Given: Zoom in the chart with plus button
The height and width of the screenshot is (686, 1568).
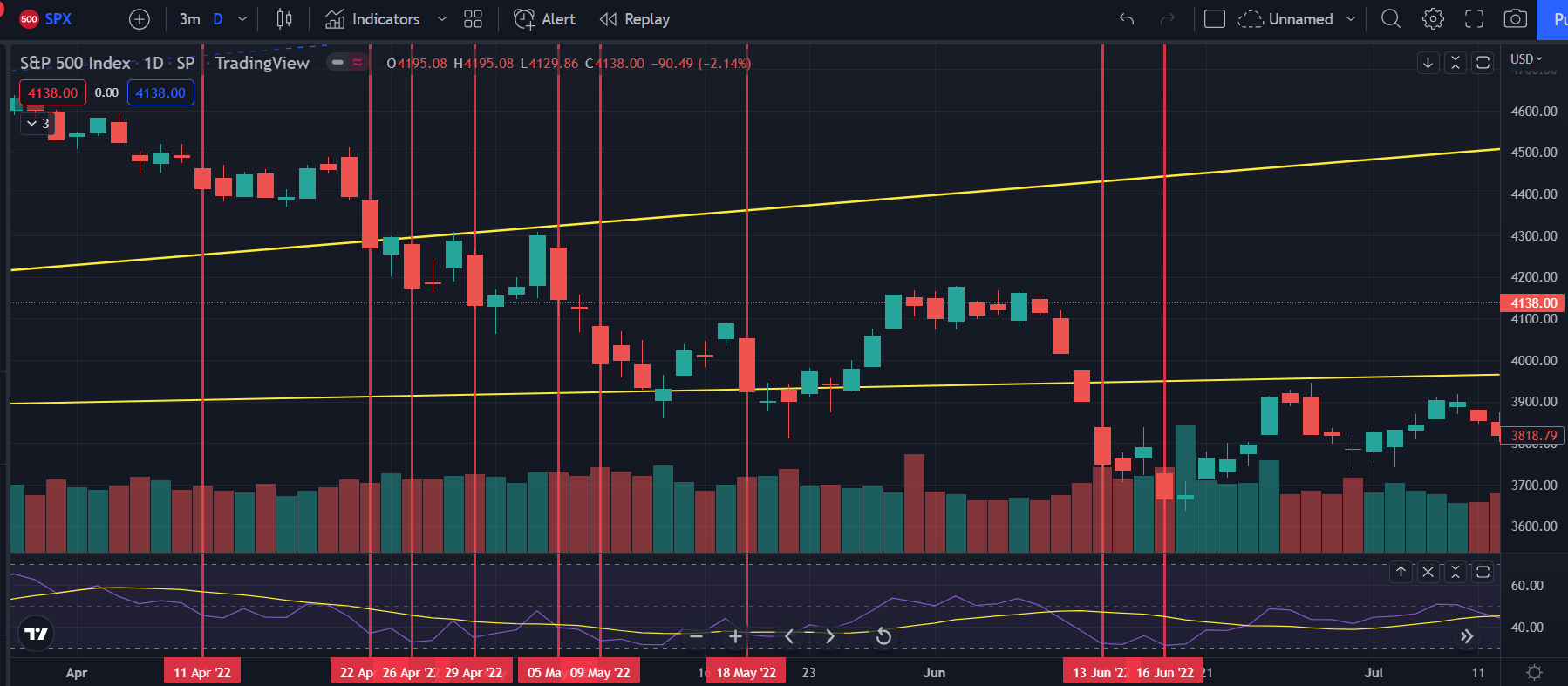Looking at the screenshot, I should point(735,636).
